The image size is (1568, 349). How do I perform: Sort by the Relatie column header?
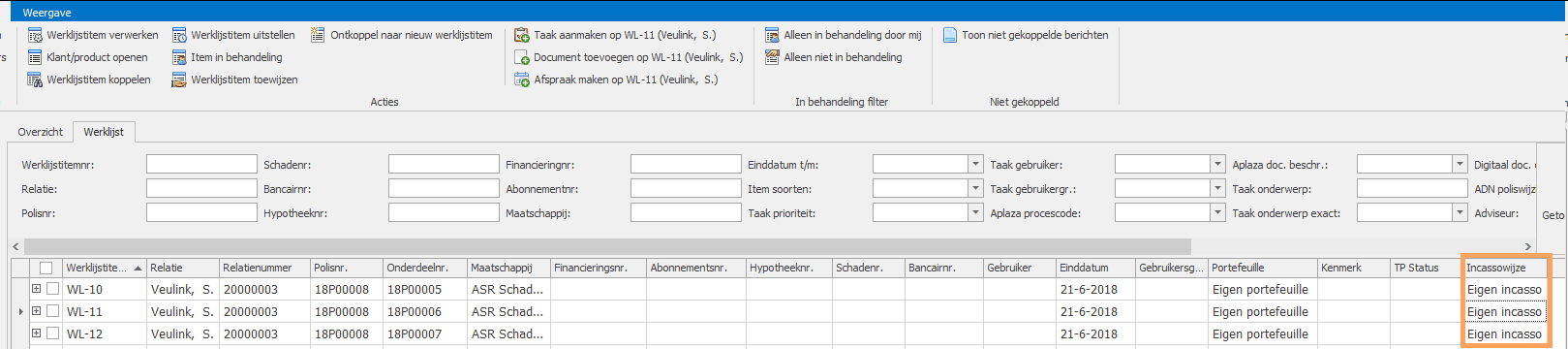[182, 268]
